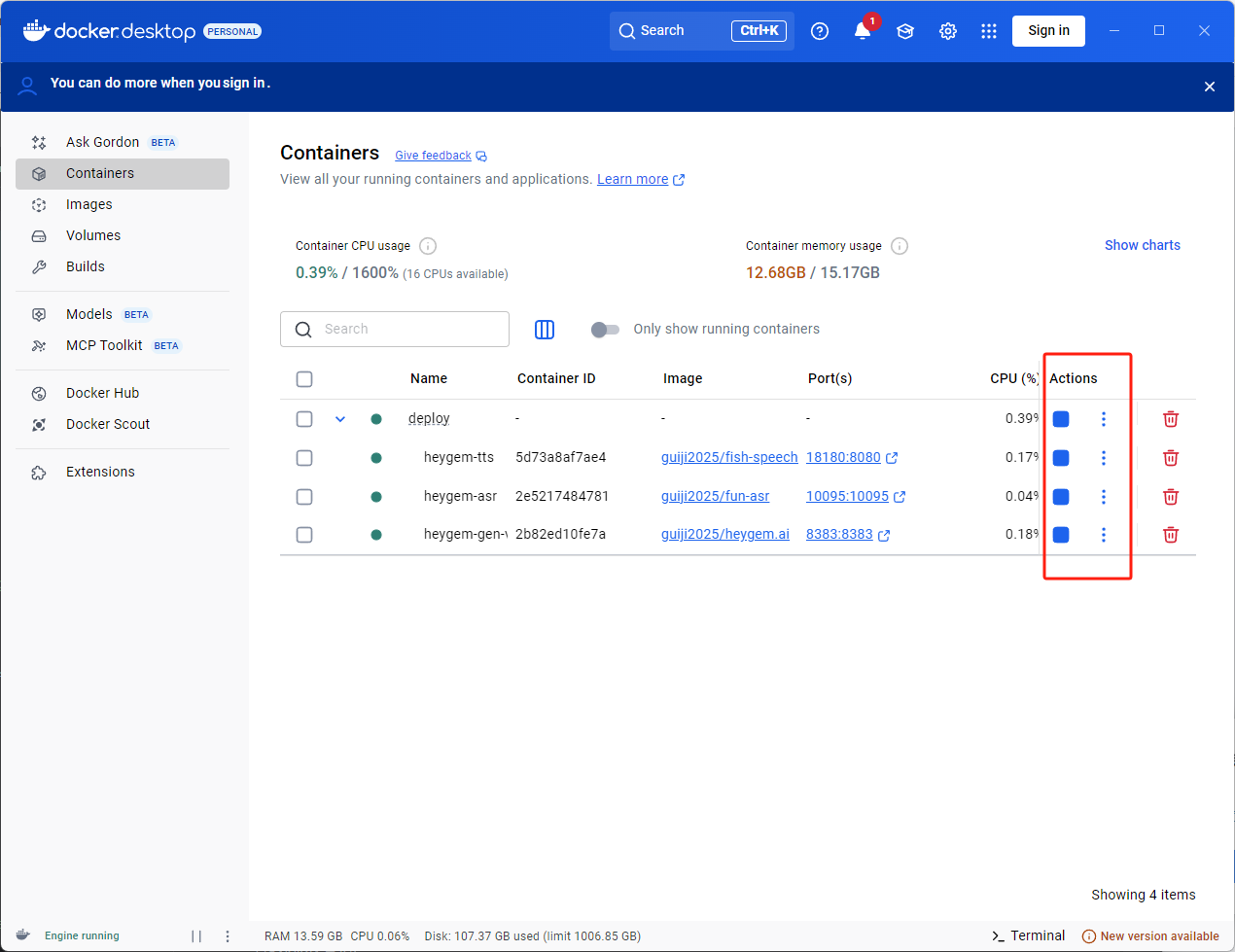
Task: Sort by the CPU (%) column header
Action: (x=1014, y=378)
